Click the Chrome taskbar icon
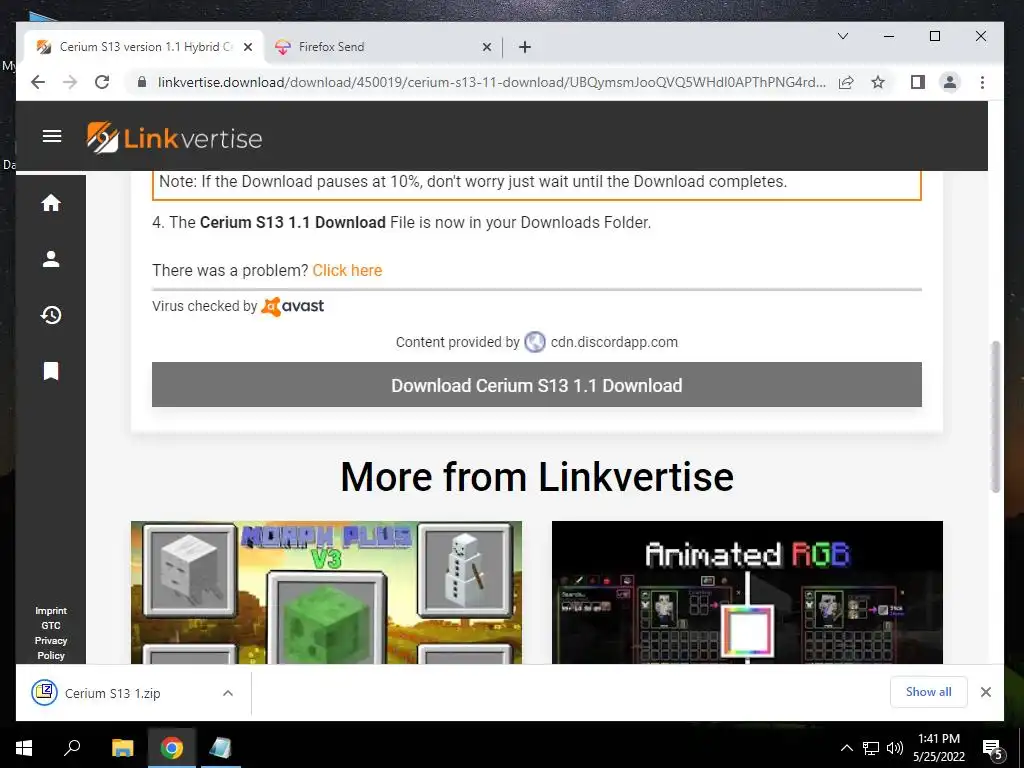The width and height of the screenshot is (1024, 768). [172, 748]
